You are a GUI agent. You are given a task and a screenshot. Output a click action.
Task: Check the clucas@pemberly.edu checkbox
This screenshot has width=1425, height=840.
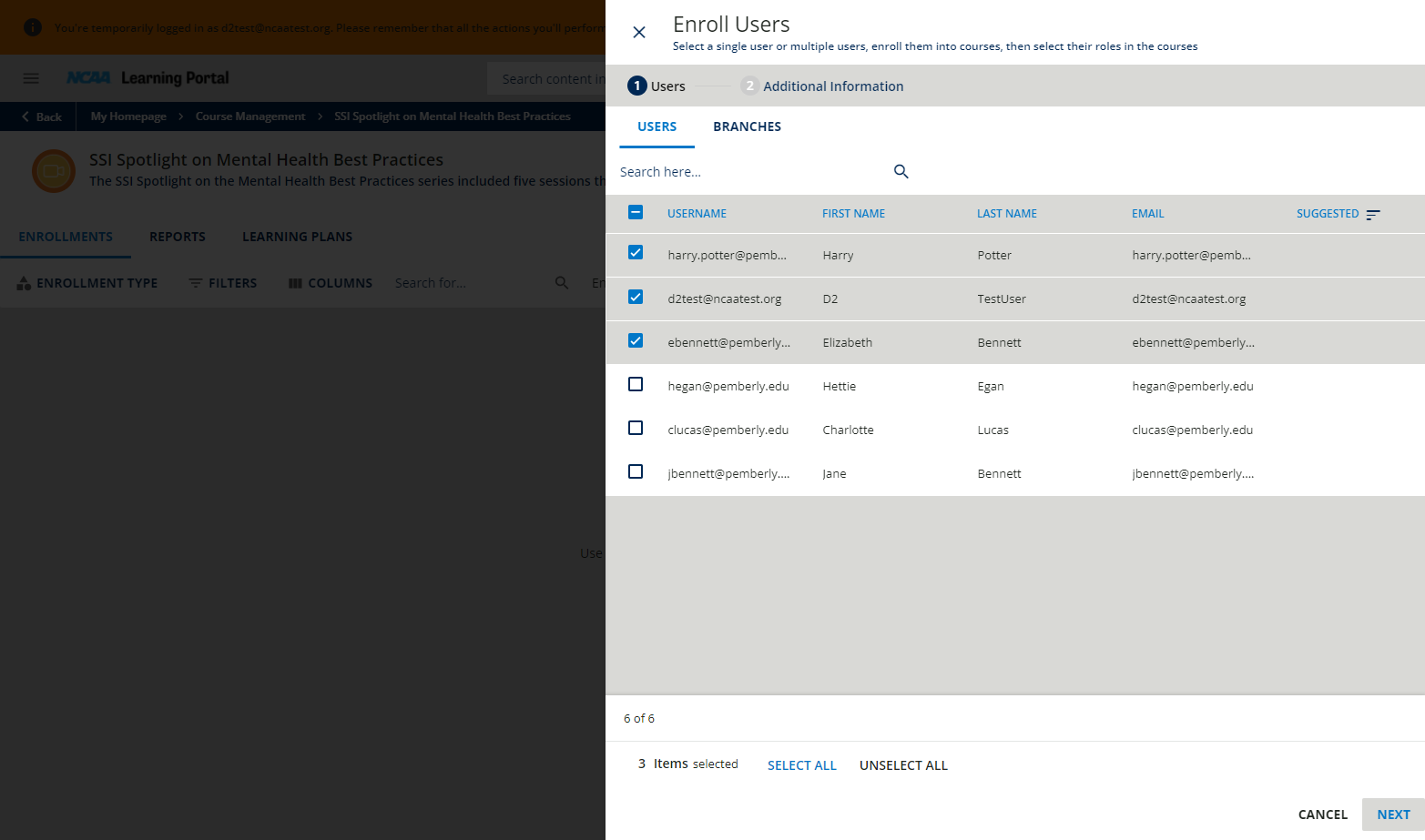point(636,428)
